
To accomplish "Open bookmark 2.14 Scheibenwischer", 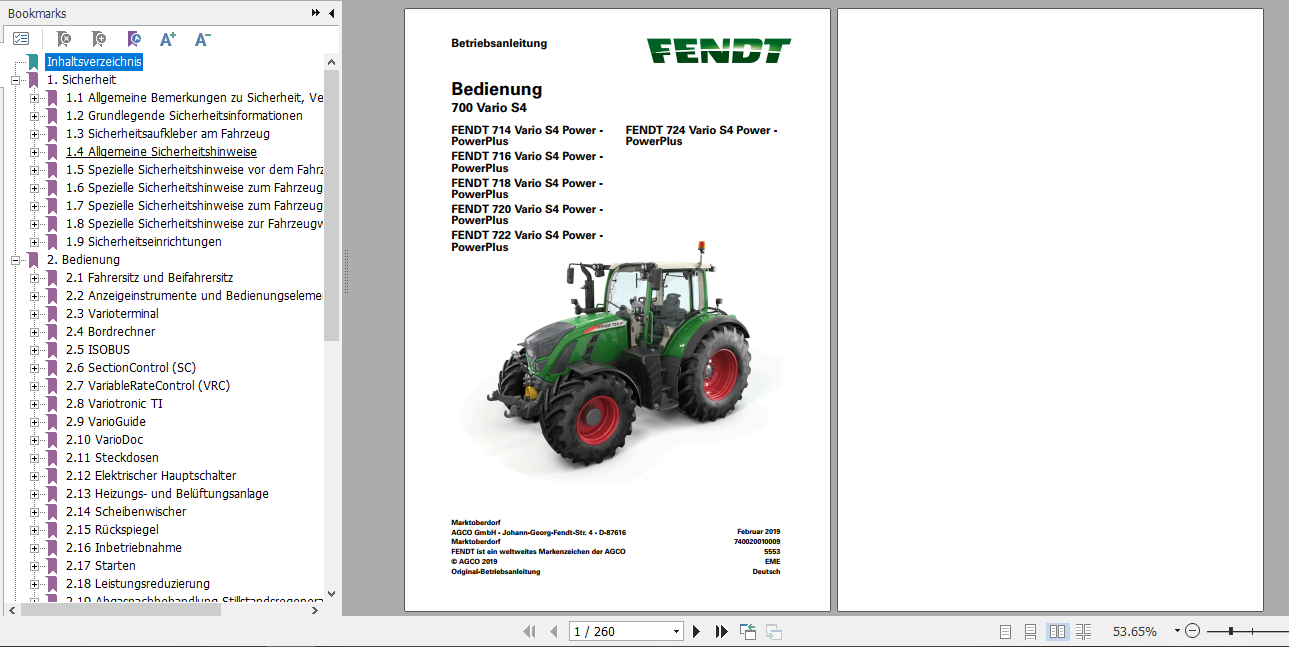I will coord(126,512).
